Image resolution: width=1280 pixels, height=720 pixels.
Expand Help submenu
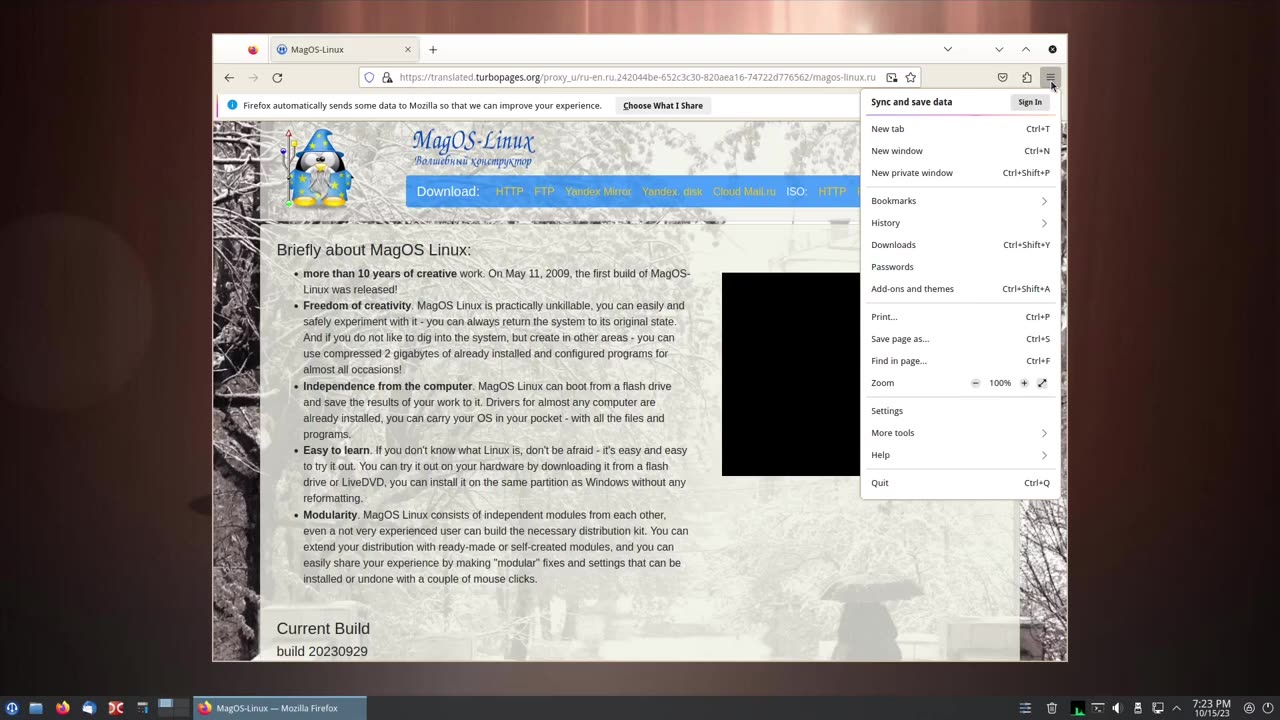(x=959, y=455)
